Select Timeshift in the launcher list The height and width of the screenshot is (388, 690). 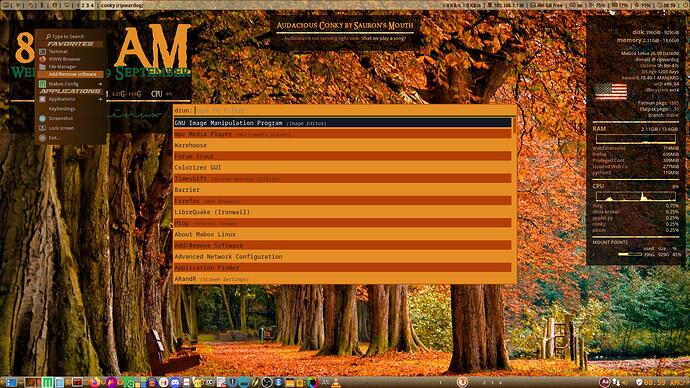pos(343,179)
